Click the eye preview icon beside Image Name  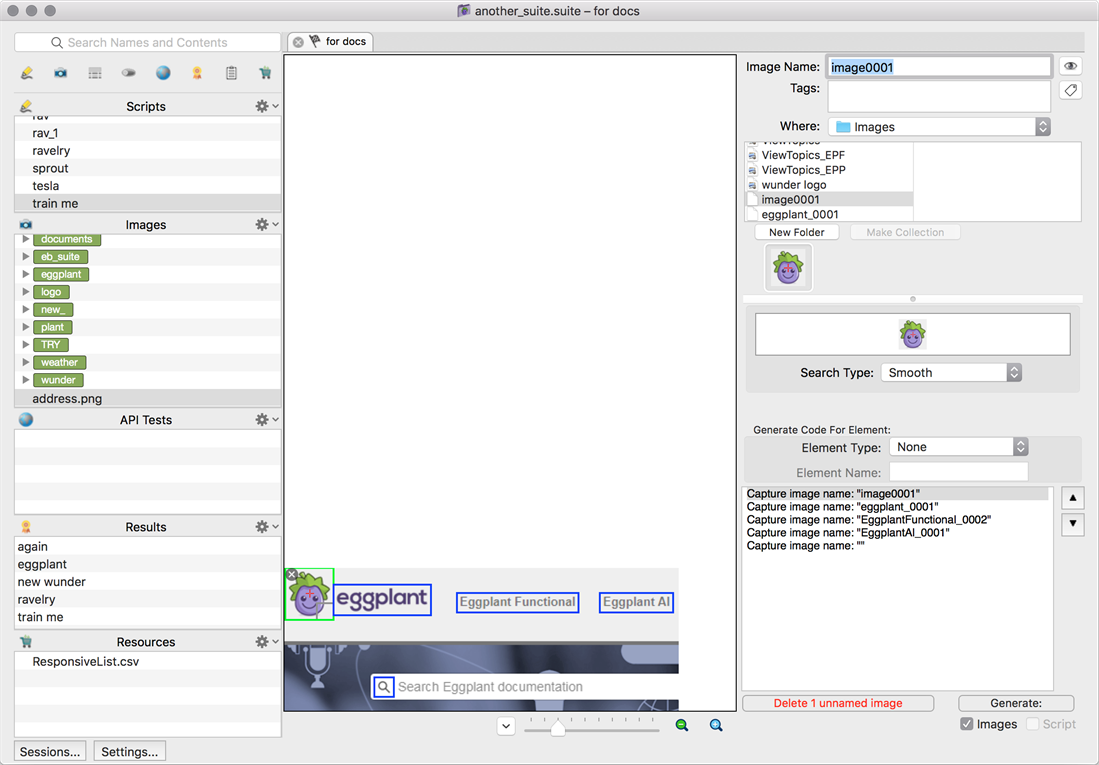1070,67
